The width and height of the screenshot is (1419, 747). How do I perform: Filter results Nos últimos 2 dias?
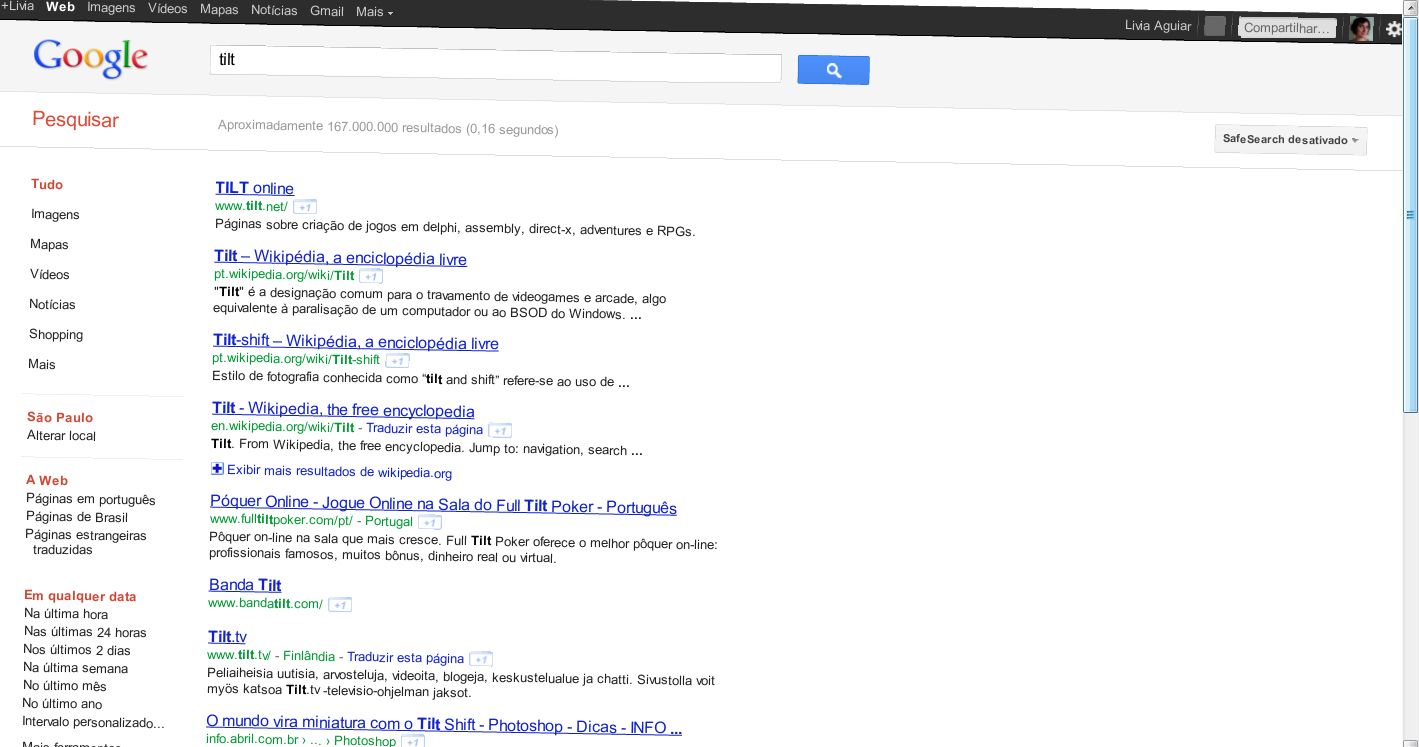77,650
